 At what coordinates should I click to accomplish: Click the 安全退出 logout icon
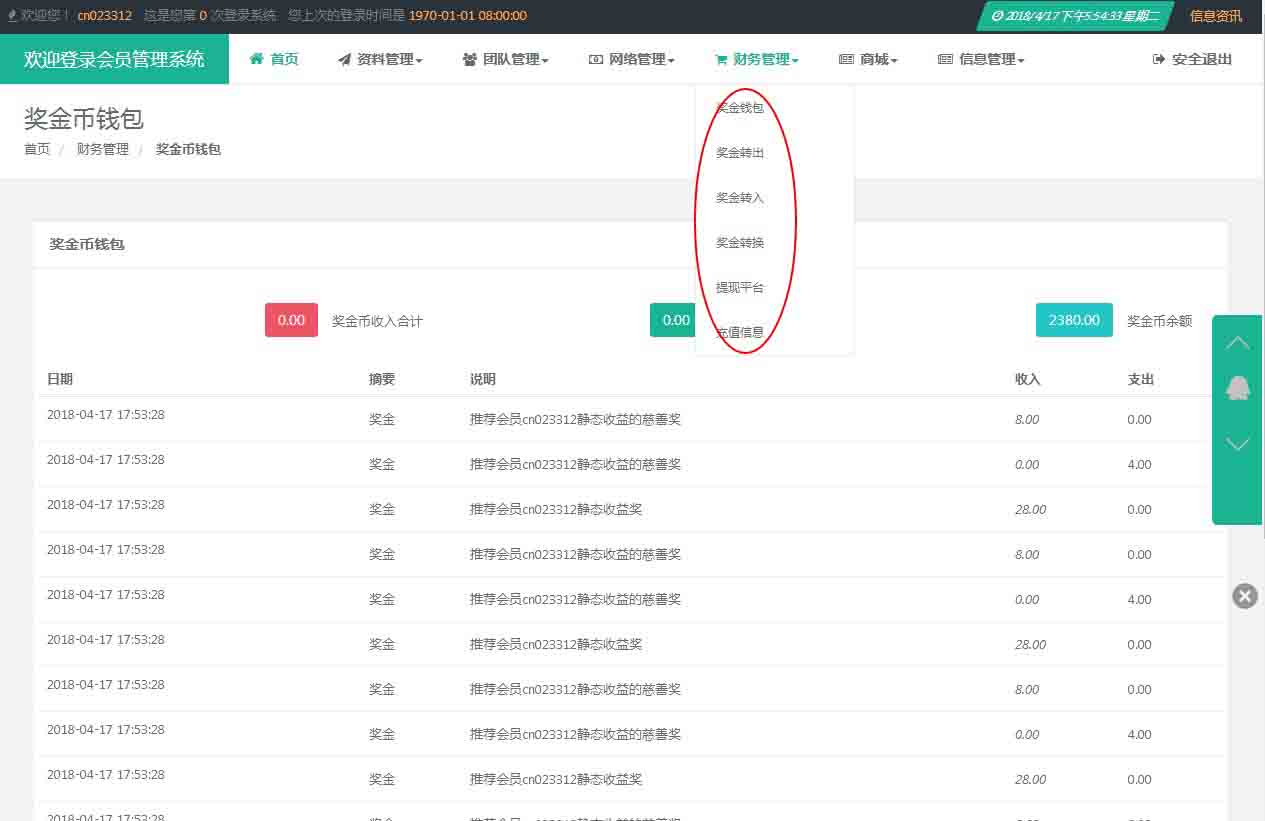click(x=1159, y=59)
